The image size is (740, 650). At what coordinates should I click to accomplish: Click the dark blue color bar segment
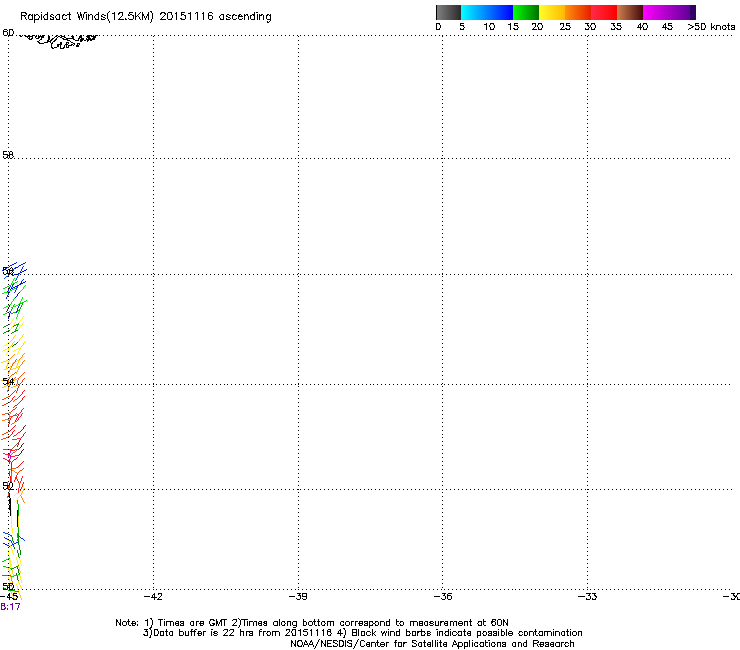pyautogui.click(x=500, y=12)
